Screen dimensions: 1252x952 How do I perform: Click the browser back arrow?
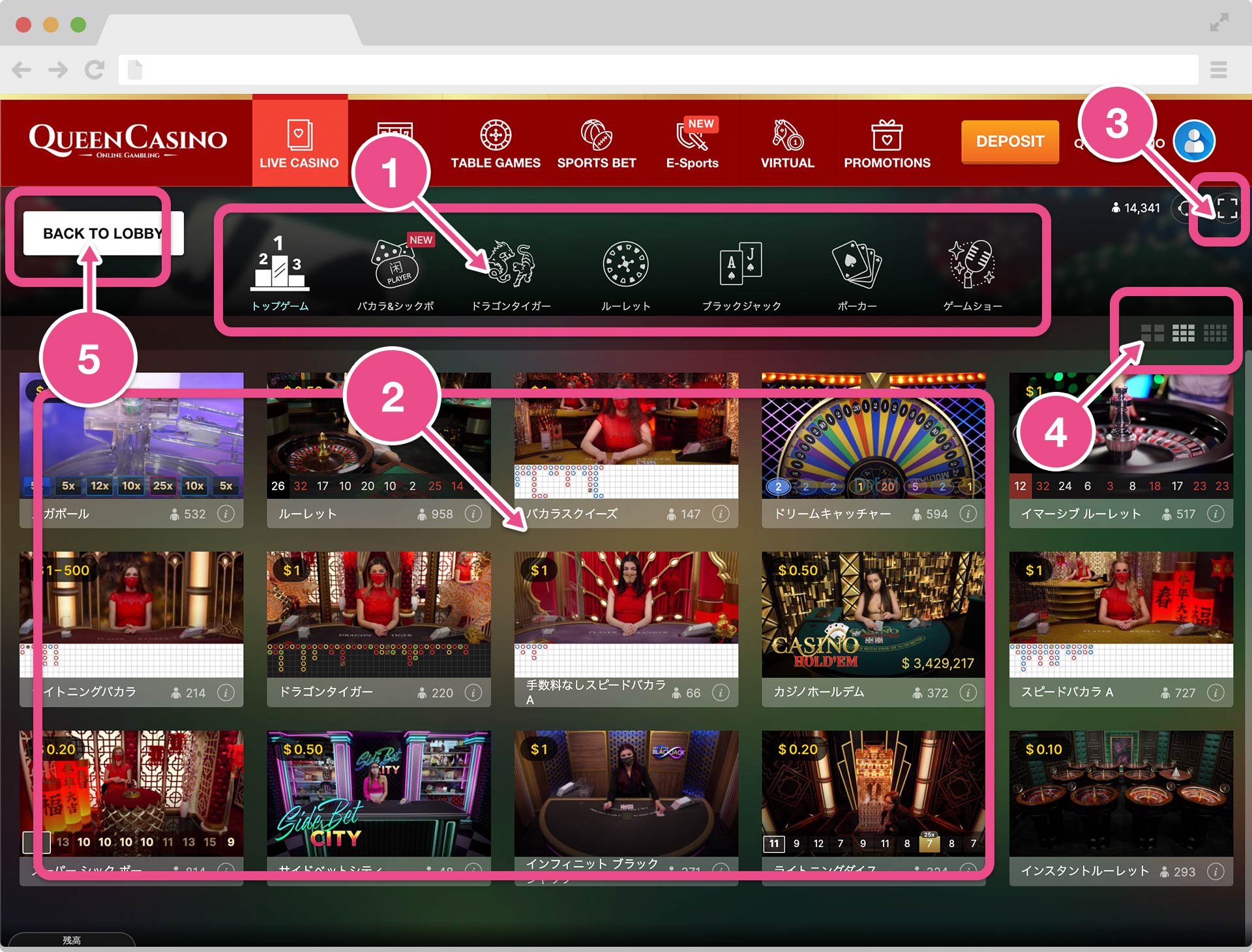coord(22,70)
